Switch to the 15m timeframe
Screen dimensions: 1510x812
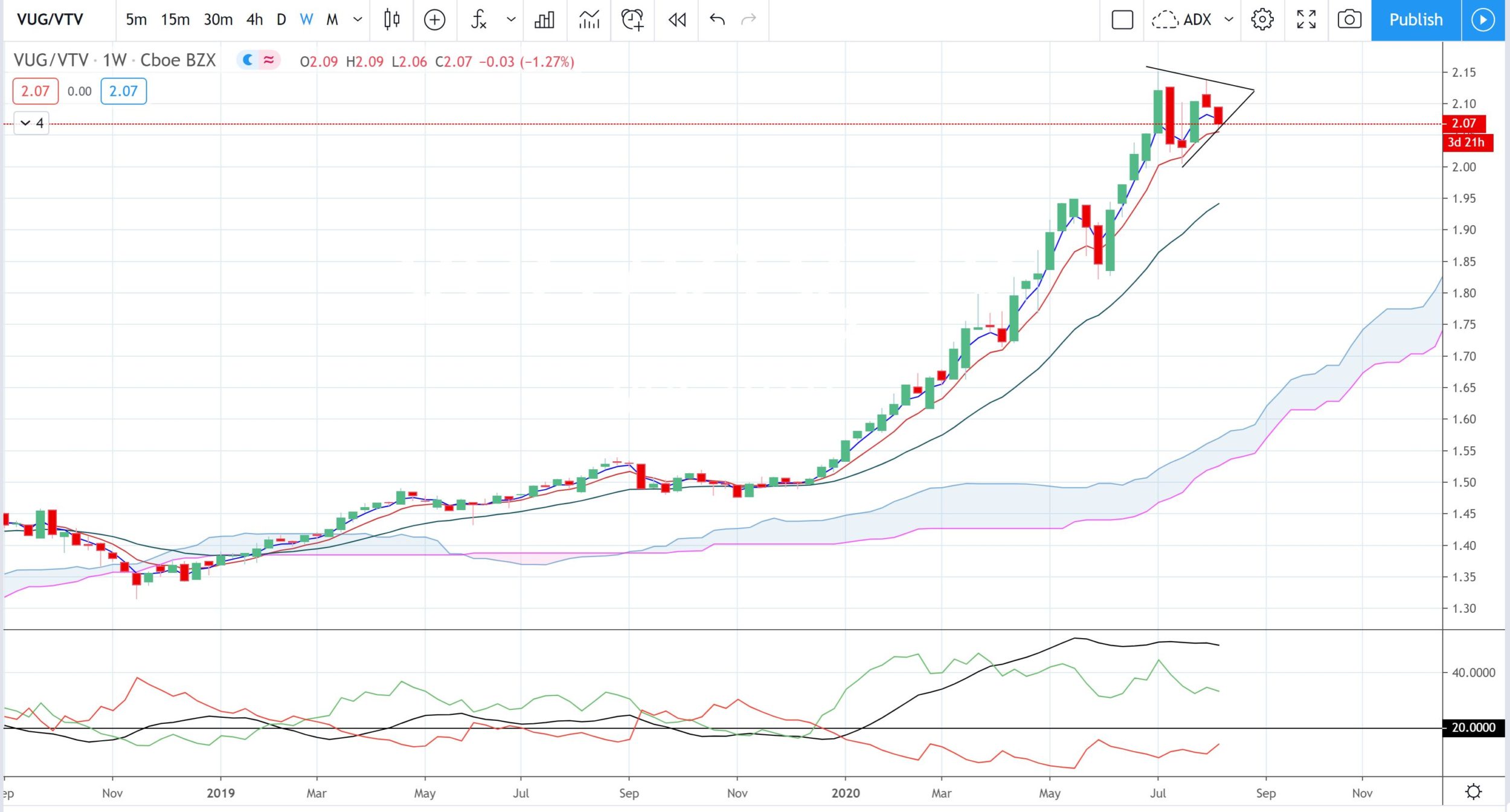point(175,20)
